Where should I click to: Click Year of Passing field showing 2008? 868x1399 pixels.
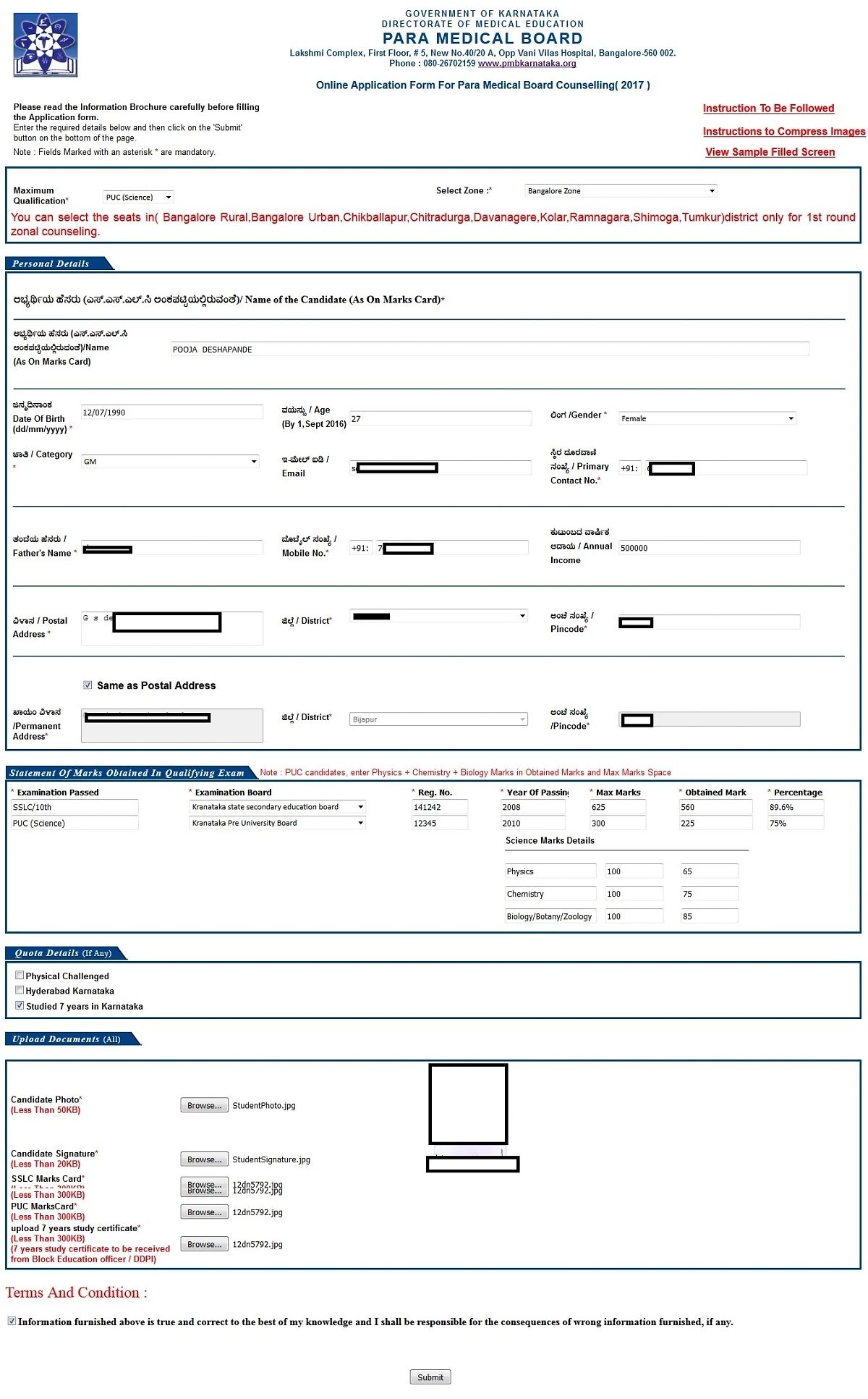coord(533,807)
